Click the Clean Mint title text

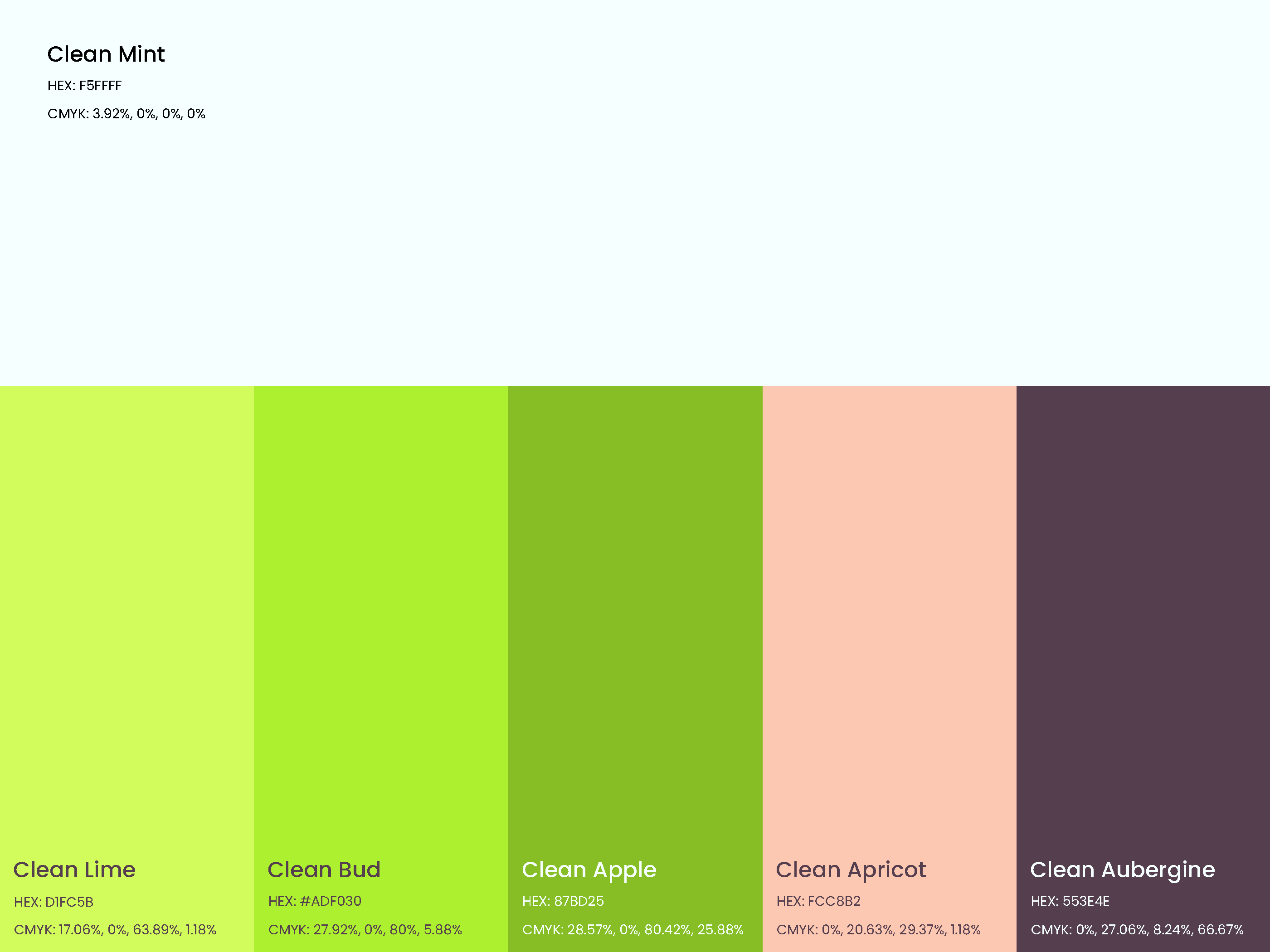coord(106,54)
